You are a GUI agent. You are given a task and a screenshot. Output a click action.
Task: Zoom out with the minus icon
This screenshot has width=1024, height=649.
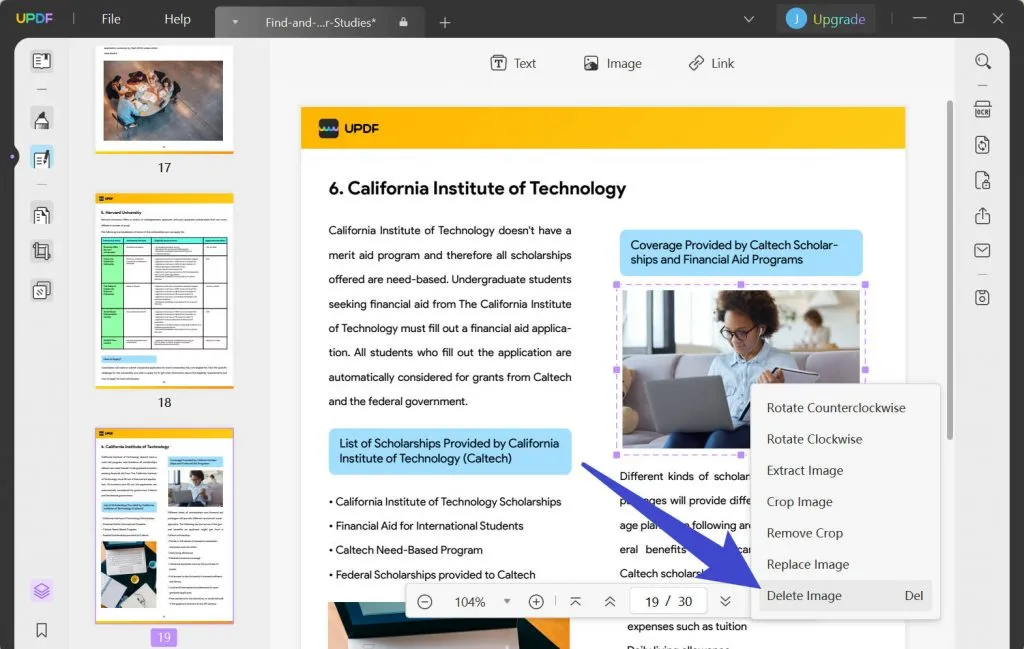click(x=424, y=601)
